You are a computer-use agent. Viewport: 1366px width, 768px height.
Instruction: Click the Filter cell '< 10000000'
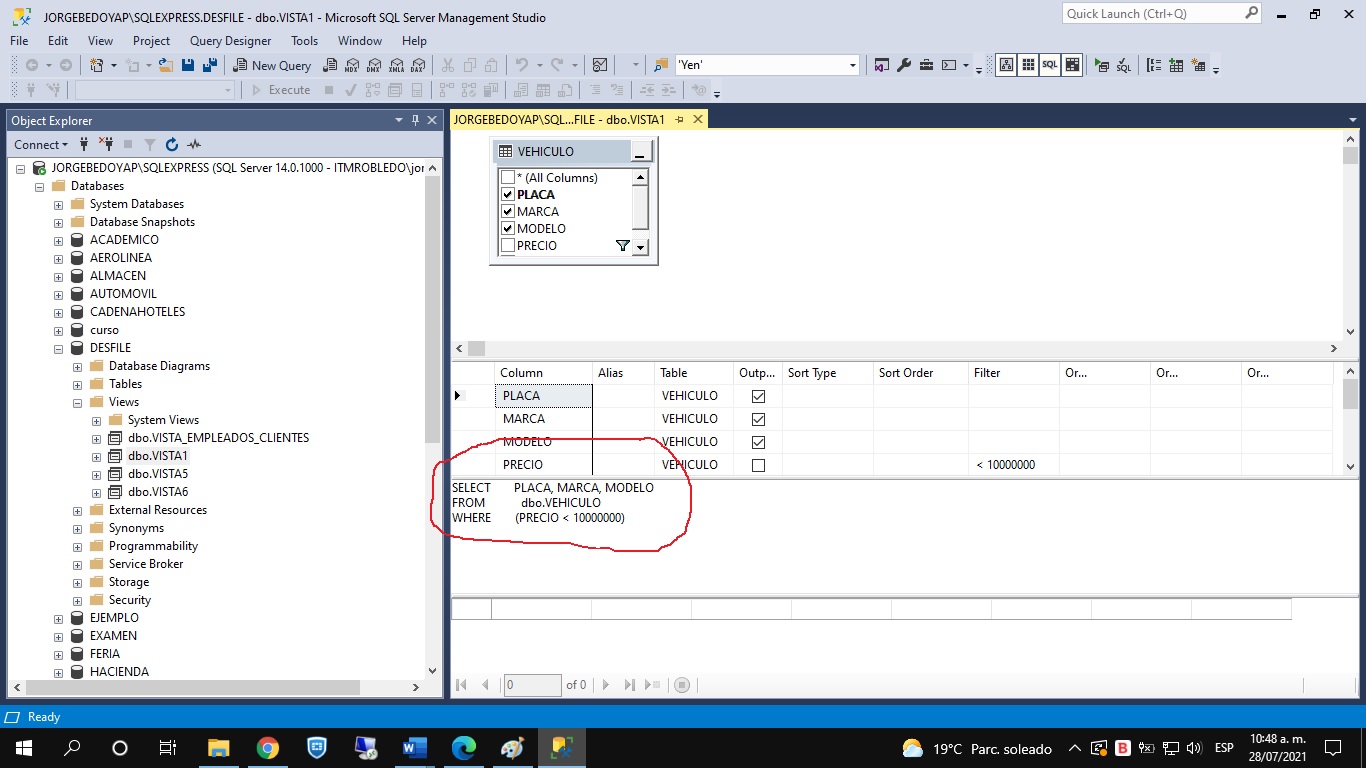click(x=1013, y=465)
